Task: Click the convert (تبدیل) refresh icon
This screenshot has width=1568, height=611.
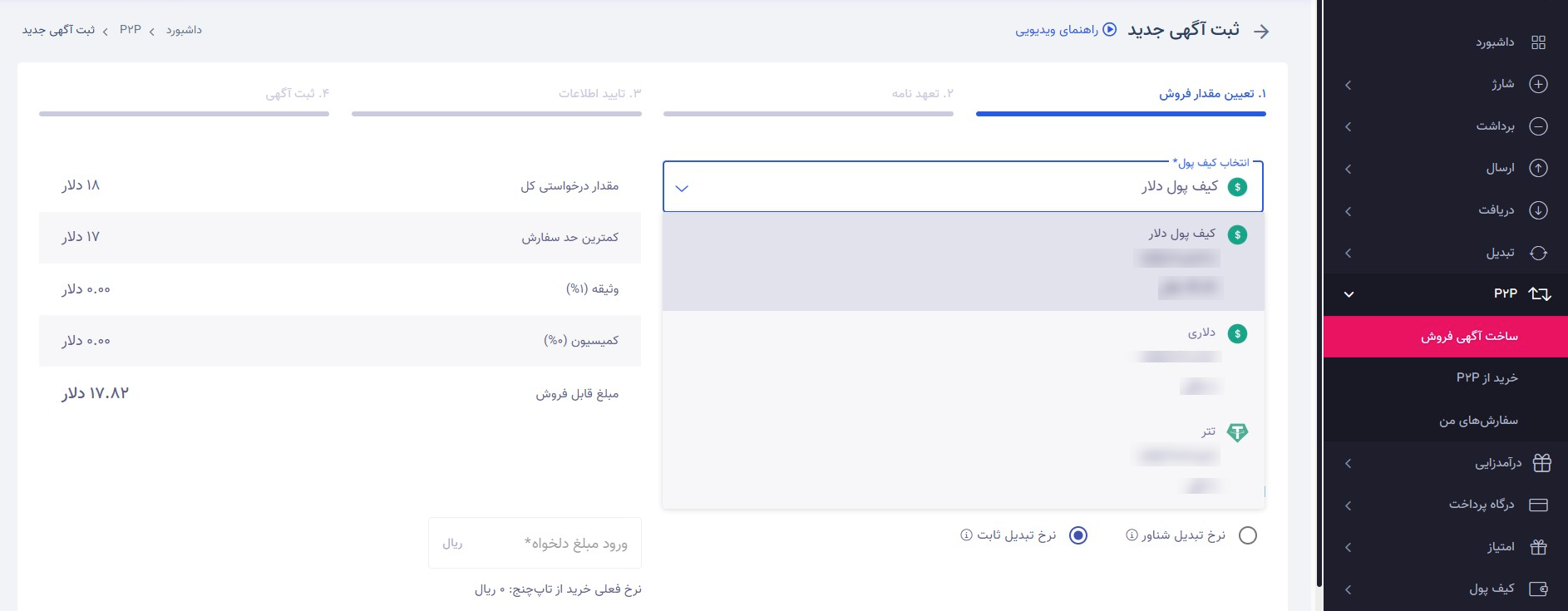Action: (x=1538, y=253)
